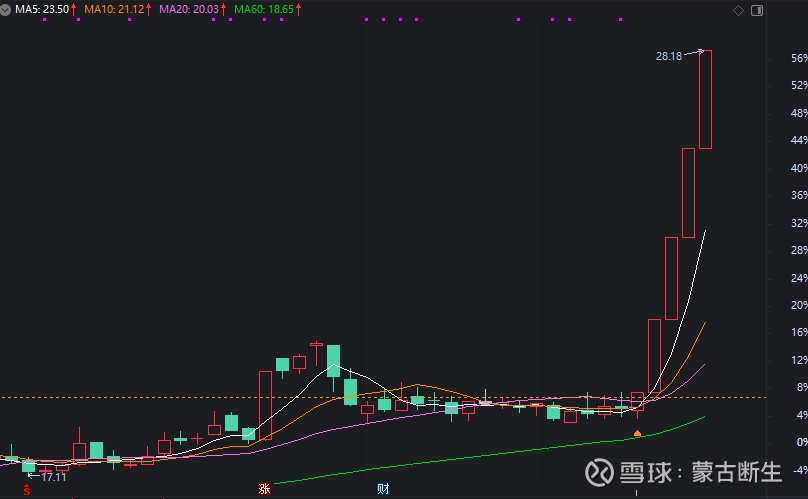Click the 28.18 high price label

pyautogui.click(x=669, y=56)
